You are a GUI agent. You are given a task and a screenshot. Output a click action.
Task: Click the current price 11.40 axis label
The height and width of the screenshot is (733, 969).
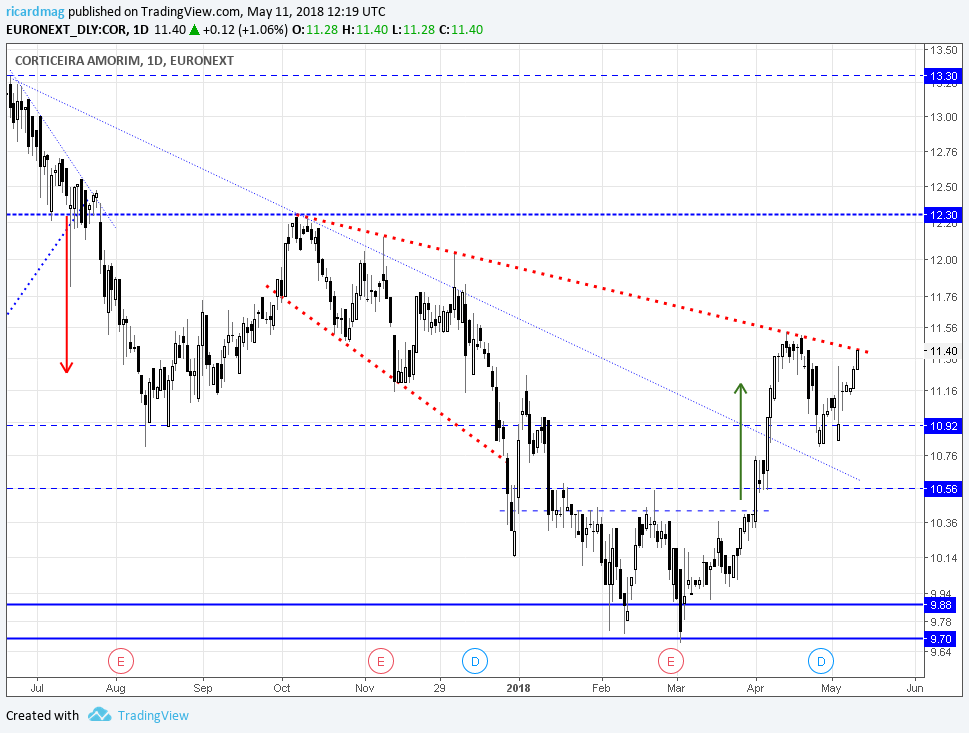944,351
